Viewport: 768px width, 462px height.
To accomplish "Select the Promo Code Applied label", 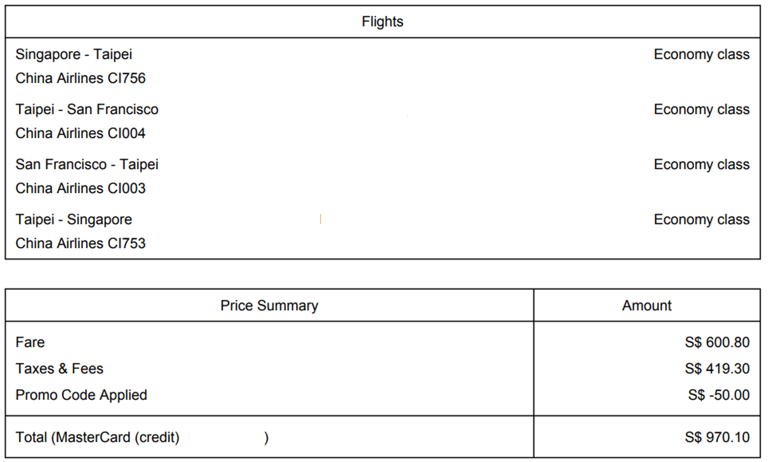I will [x=81, y=395].
